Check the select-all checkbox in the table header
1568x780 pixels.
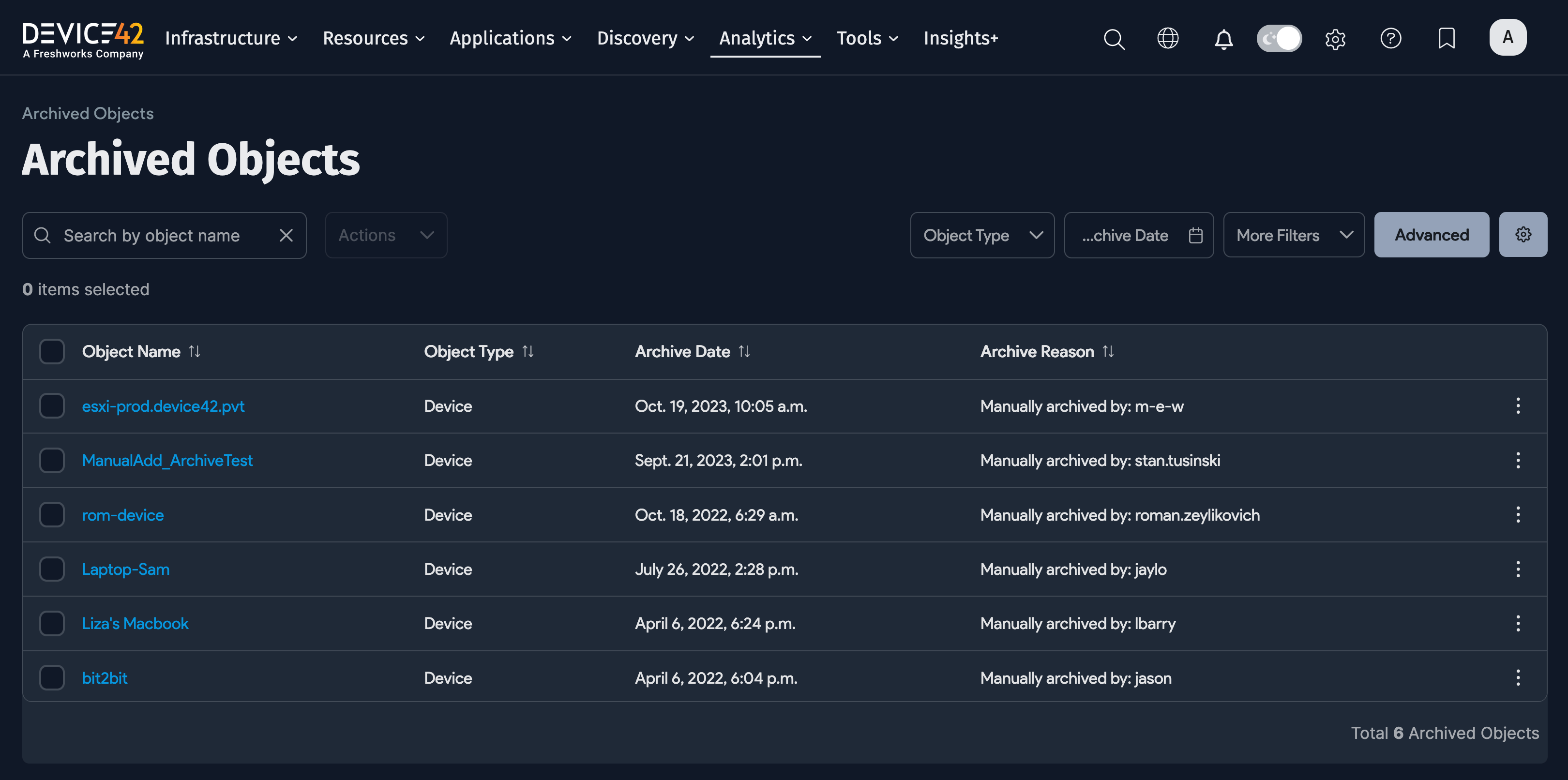(52, 351)
